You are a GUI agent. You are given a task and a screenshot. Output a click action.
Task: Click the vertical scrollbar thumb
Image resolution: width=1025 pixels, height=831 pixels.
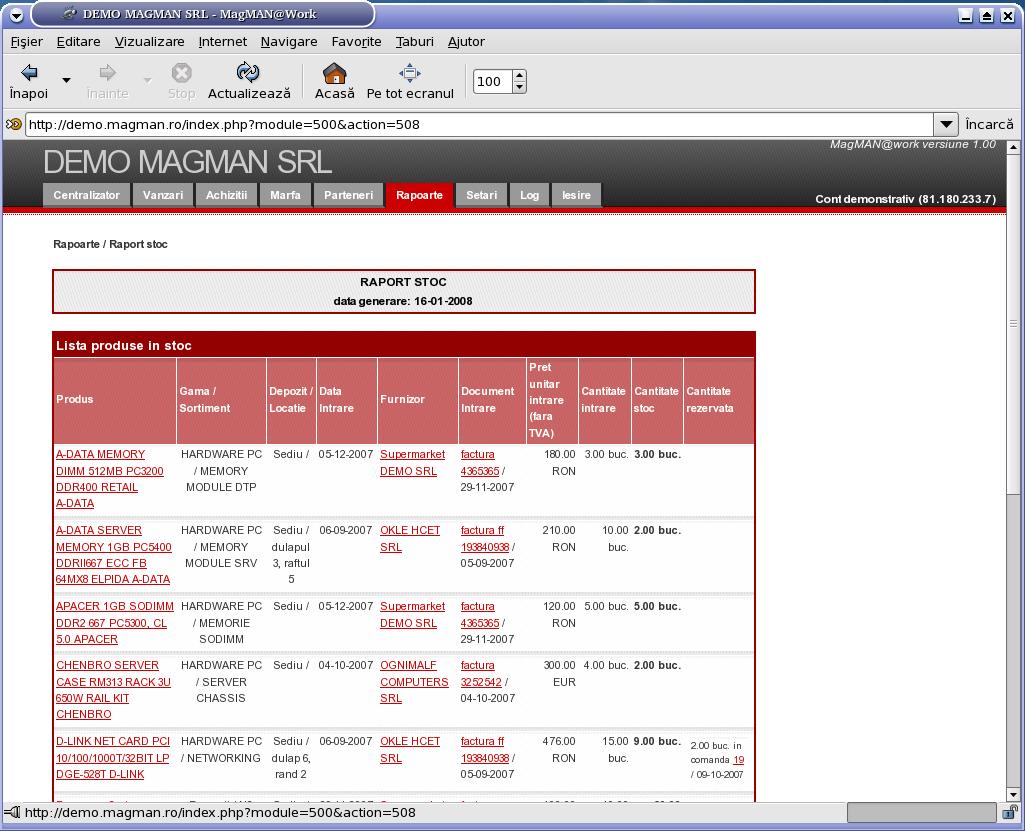tap(1013, 324)
